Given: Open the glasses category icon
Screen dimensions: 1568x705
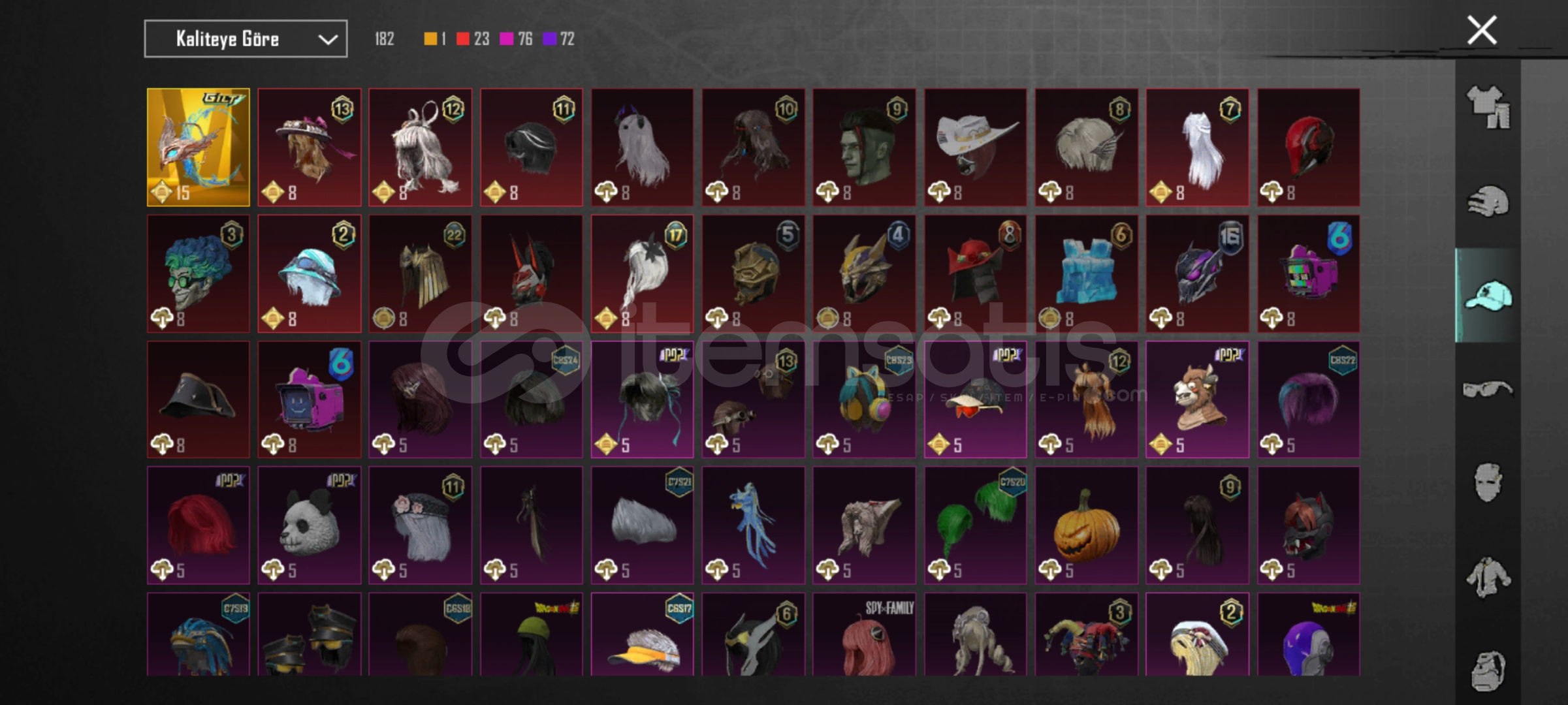Looking at the screenshot, I should (x=1488, y=390).
